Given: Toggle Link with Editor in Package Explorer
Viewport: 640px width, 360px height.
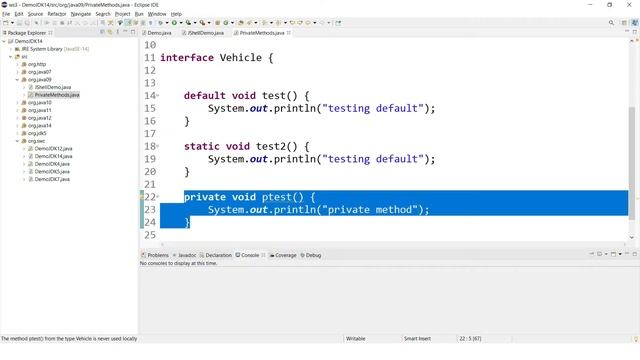Looking at the screenshot, I should tap(110, 32).
